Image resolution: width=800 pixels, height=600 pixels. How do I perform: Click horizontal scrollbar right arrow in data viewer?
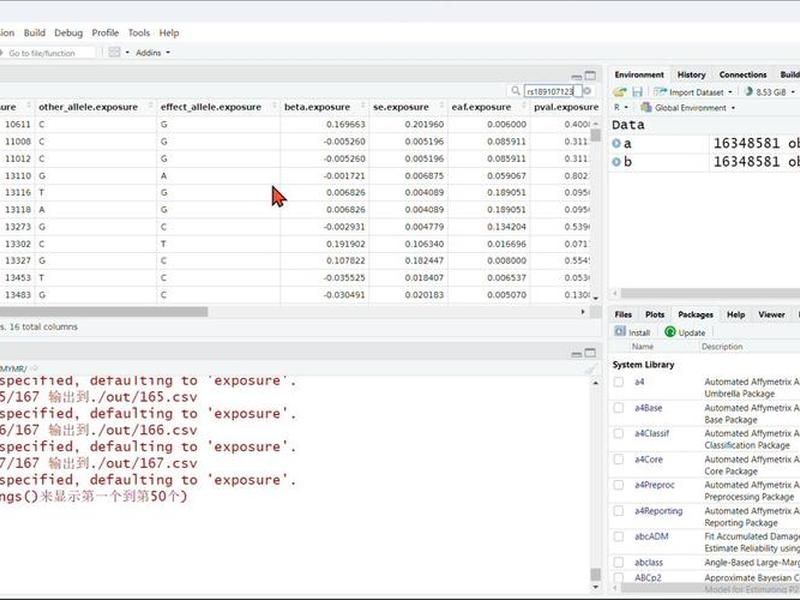click(583, 312)
